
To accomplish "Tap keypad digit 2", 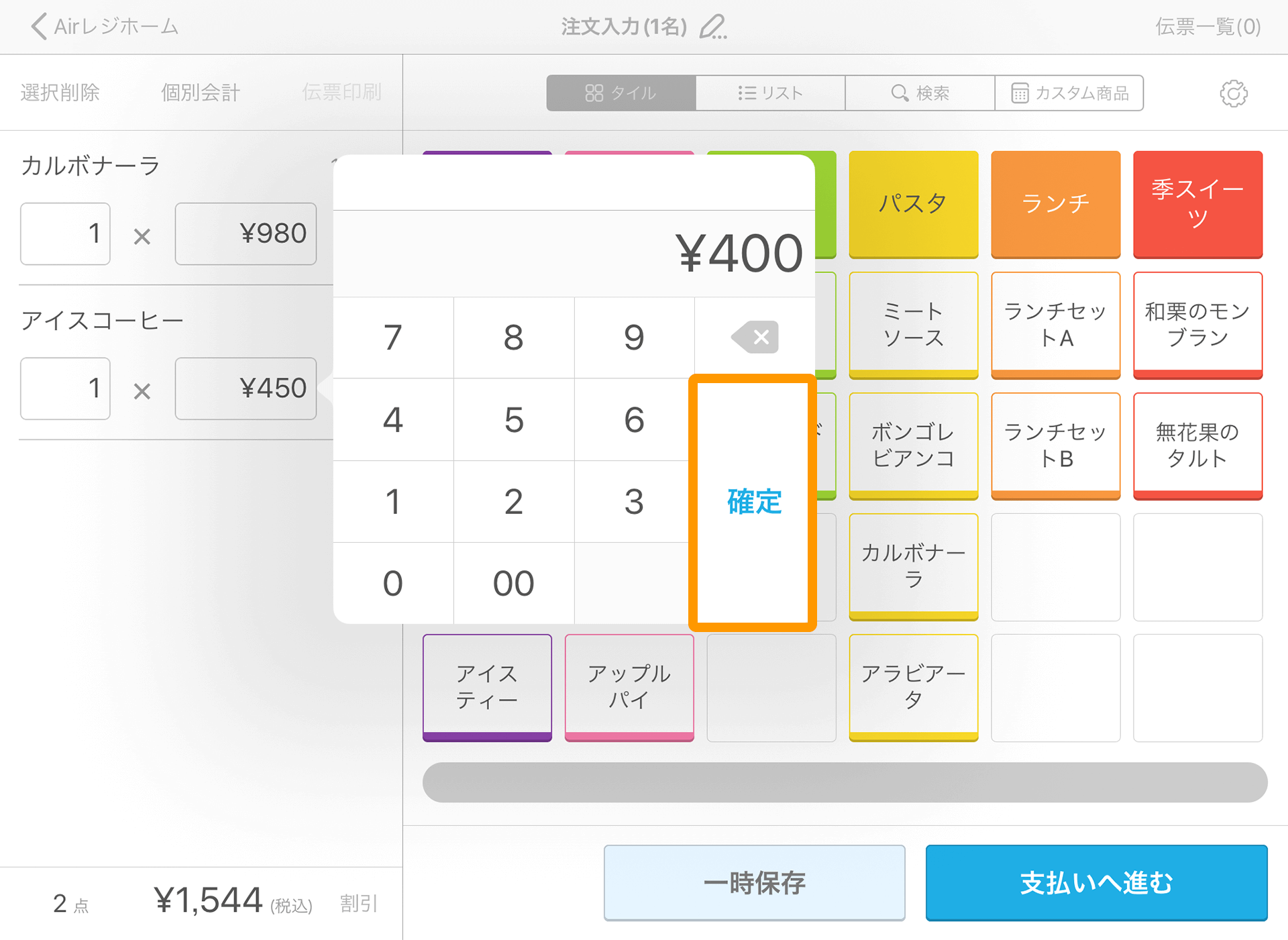I will [x=514, y=502].
